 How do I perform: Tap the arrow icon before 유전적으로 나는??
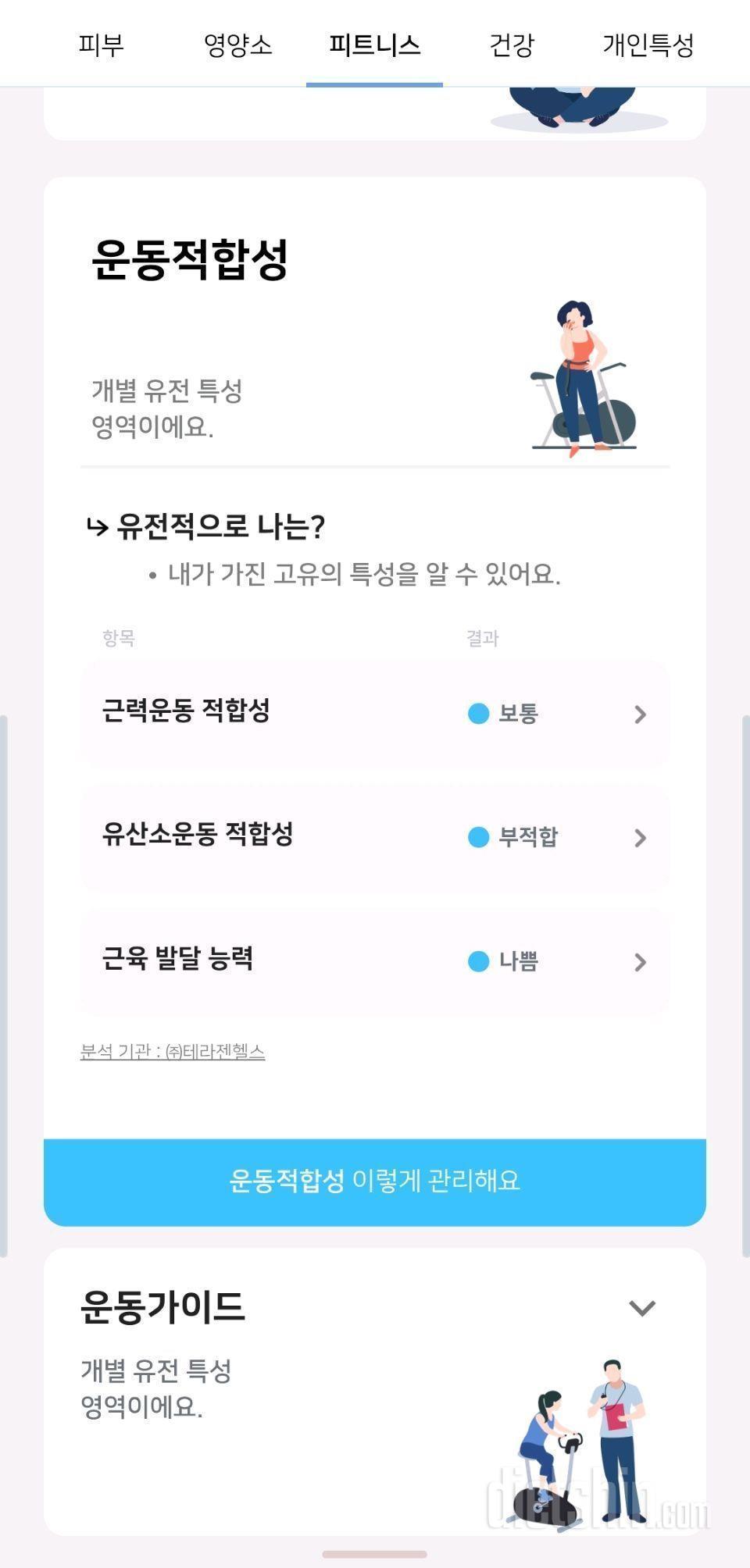pos(97,528)
